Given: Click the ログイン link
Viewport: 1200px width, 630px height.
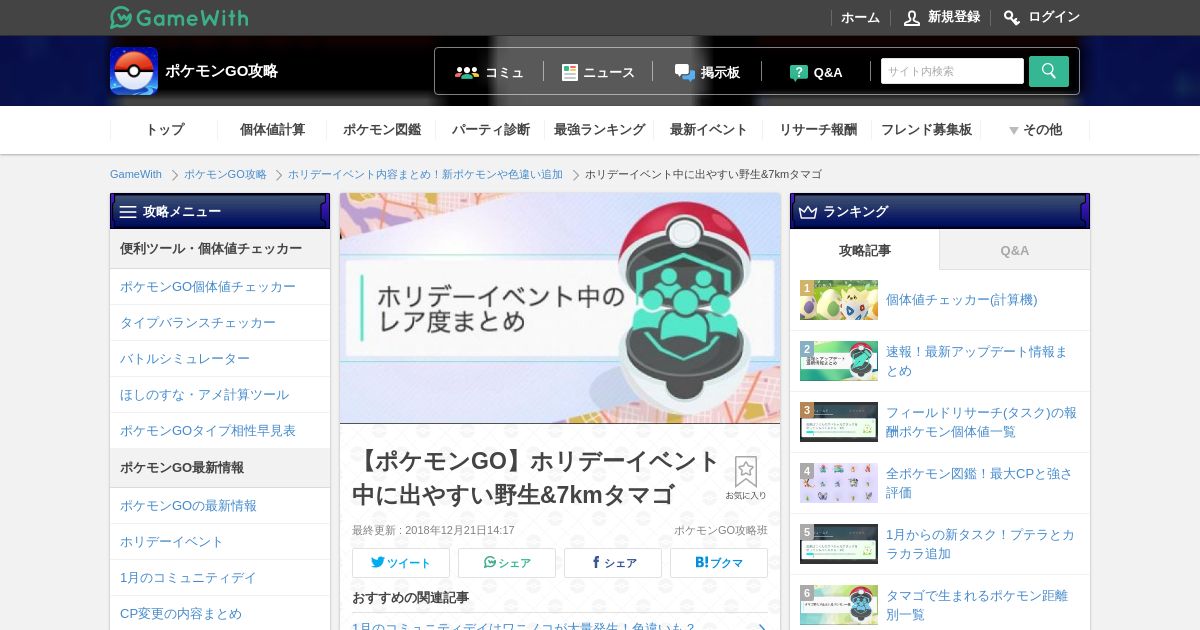Looking at the screenshot, I should (1054, 17).
